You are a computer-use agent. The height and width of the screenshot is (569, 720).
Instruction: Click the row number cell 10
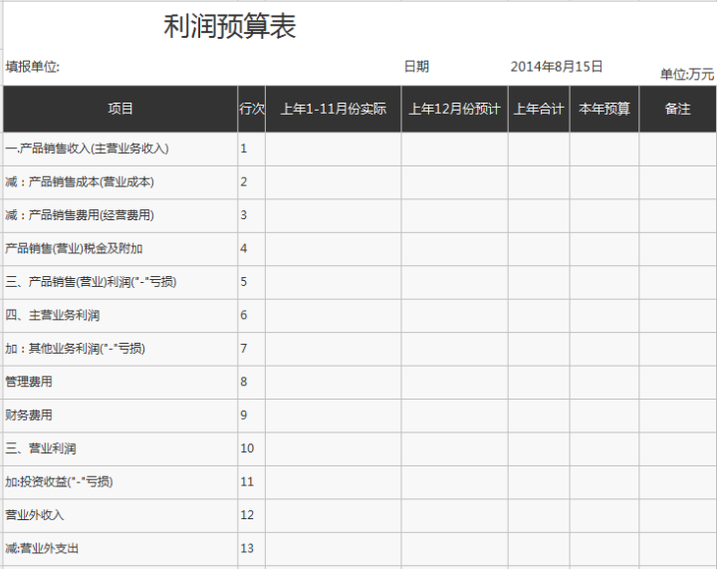[252, 449]
